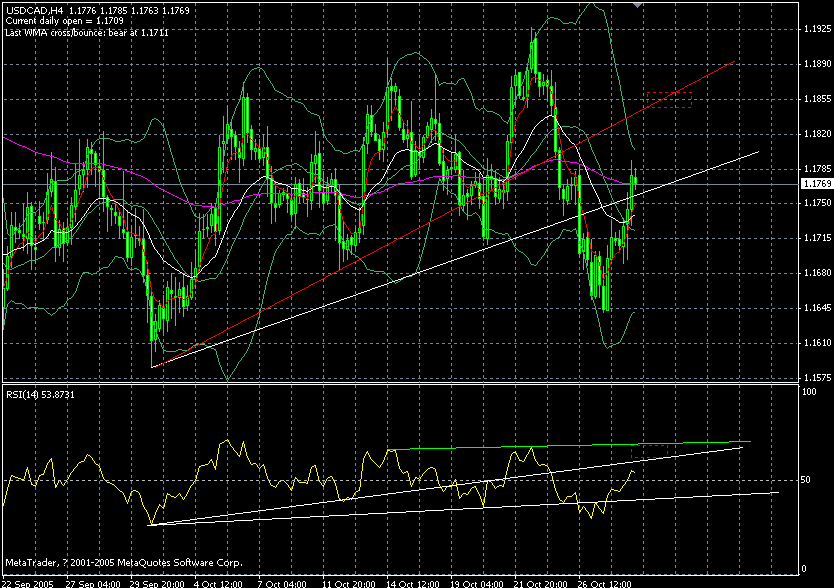Image resolution: width=834 pixels, height=588 pixels.
Task: Click the 1.1925 price axis label
Action: (818, 29)
